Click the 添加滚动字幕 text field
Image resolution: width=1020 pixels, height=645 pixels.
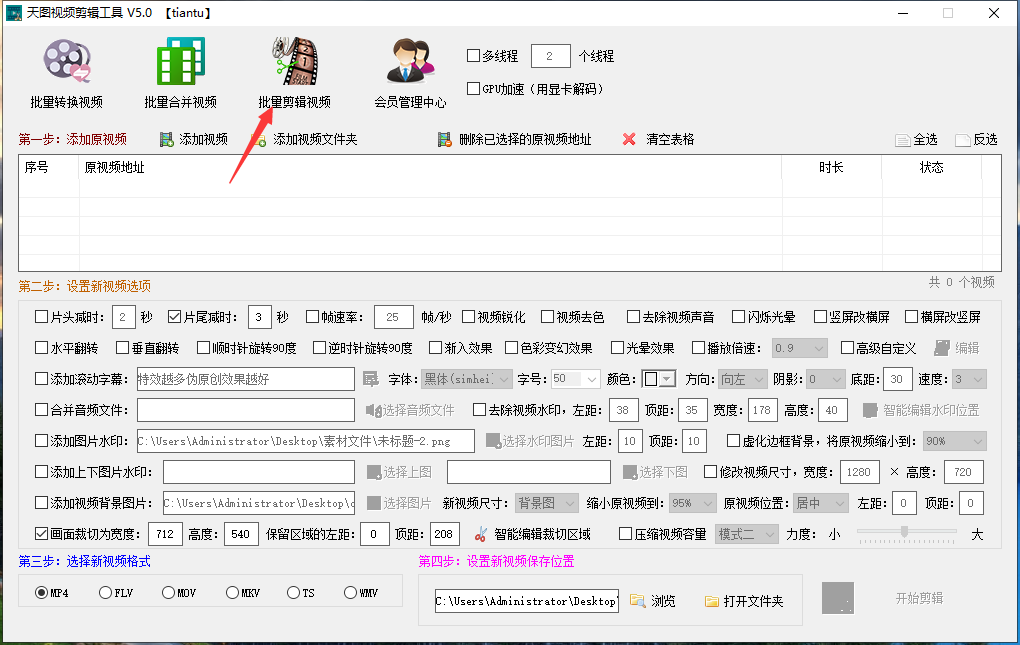245,379
